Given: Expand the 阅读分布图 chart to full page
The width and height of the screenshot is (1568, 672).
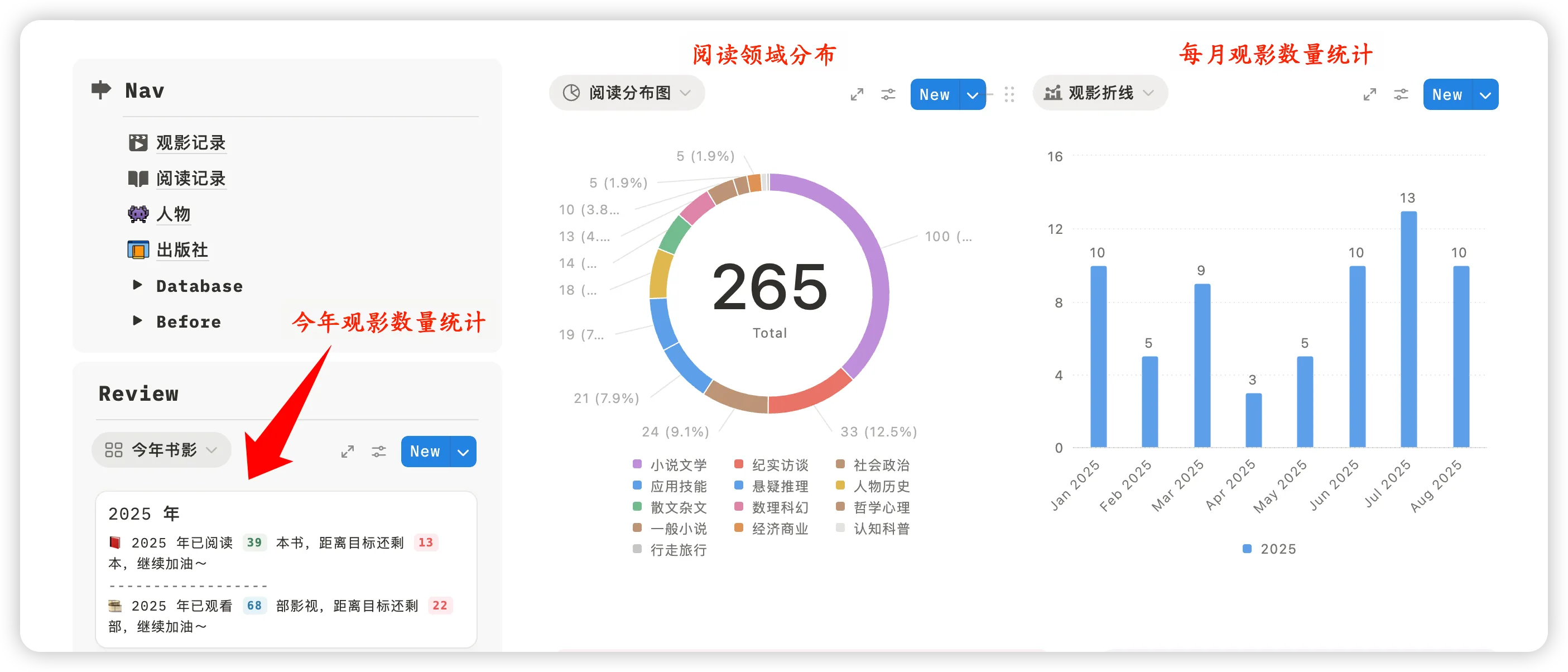Looking at the screenshot, I should pyautogui.click(x=857, y=94).
